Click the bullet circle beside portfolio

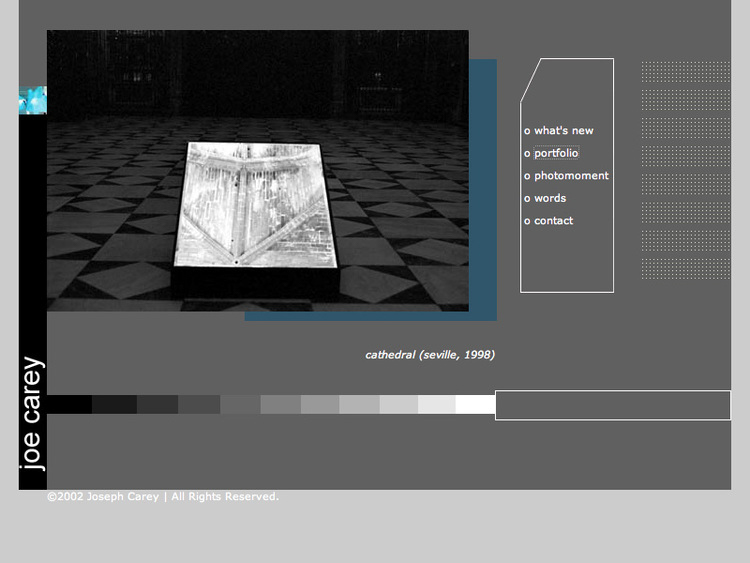pos(527,154)
